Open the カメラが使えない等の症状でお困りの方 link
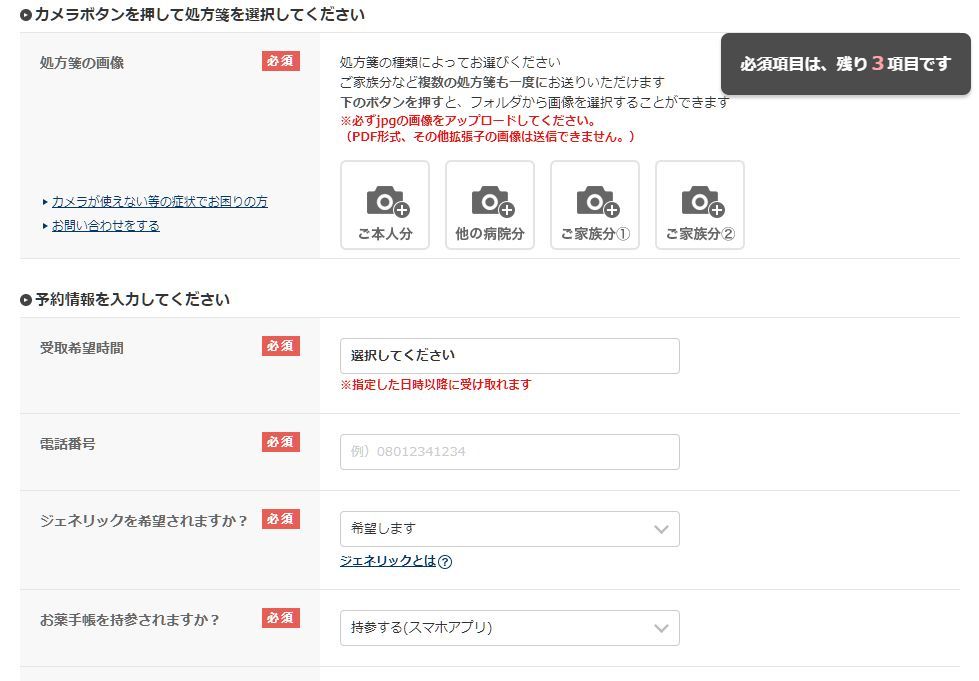Image resolution: width=979 pixels, height=681 pixels. click(159, 201)
